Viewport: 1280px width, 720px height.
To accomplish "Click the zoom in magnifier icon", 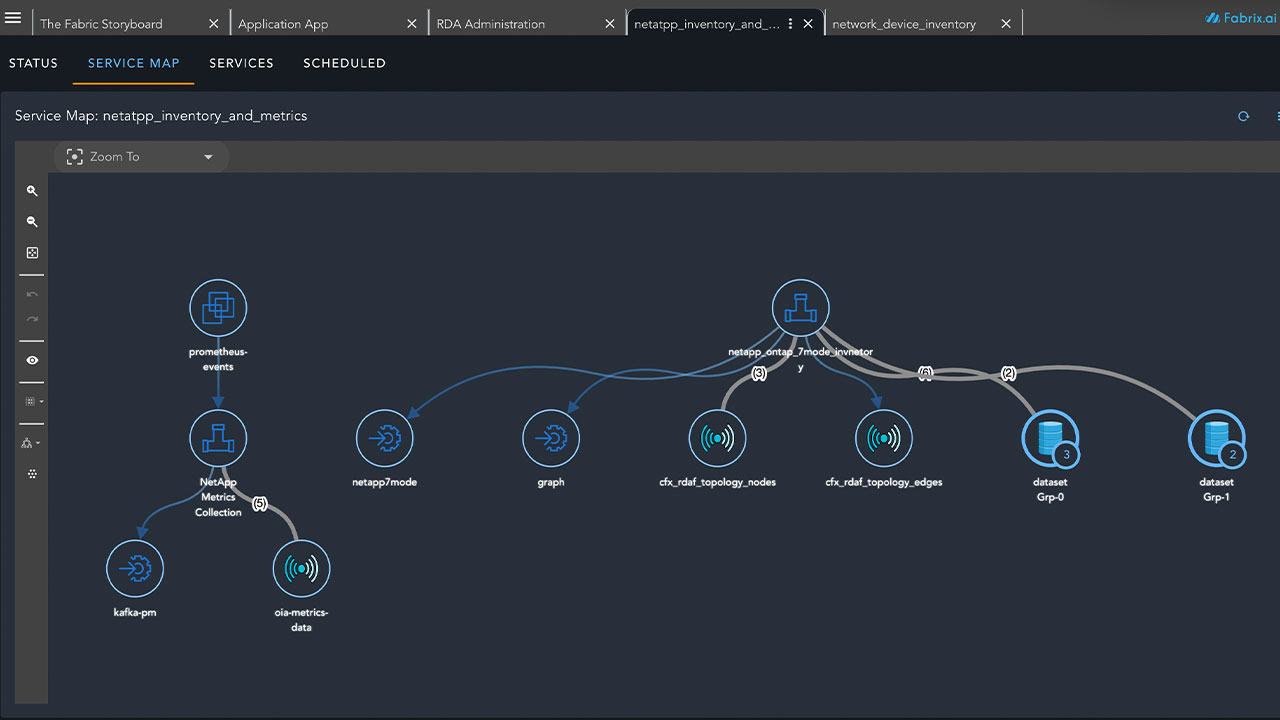I will coord(32,191).
